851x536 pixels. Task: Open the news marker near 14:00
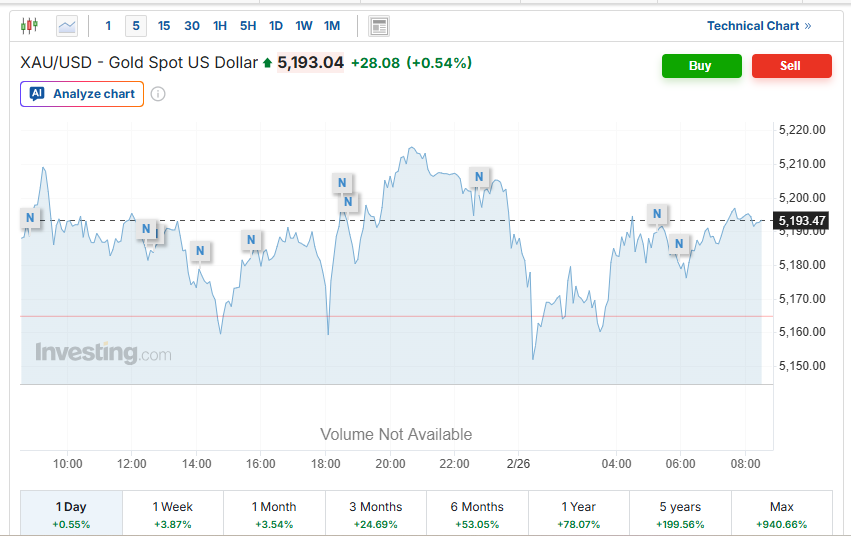[x=200, y=250]
